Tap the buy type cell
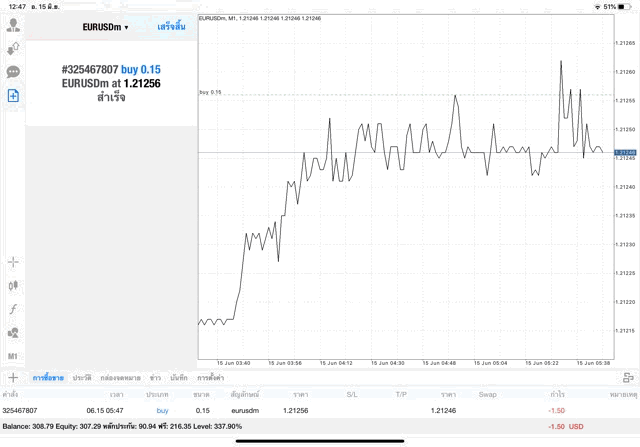The image size is (640, 447). [162, 411]
